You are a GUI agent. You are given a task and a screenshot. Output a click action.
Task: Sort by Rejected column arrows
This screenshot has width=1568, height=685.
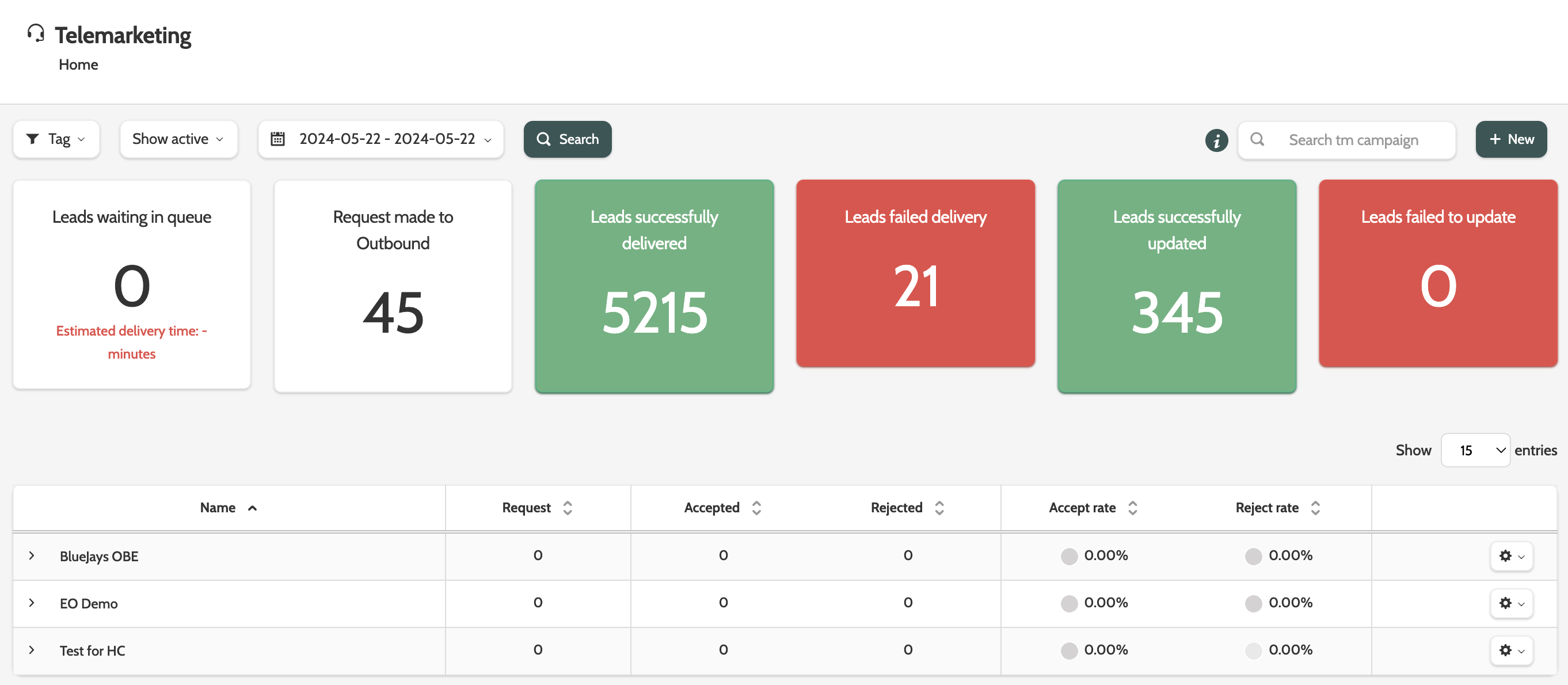click(x=939, y=508)
